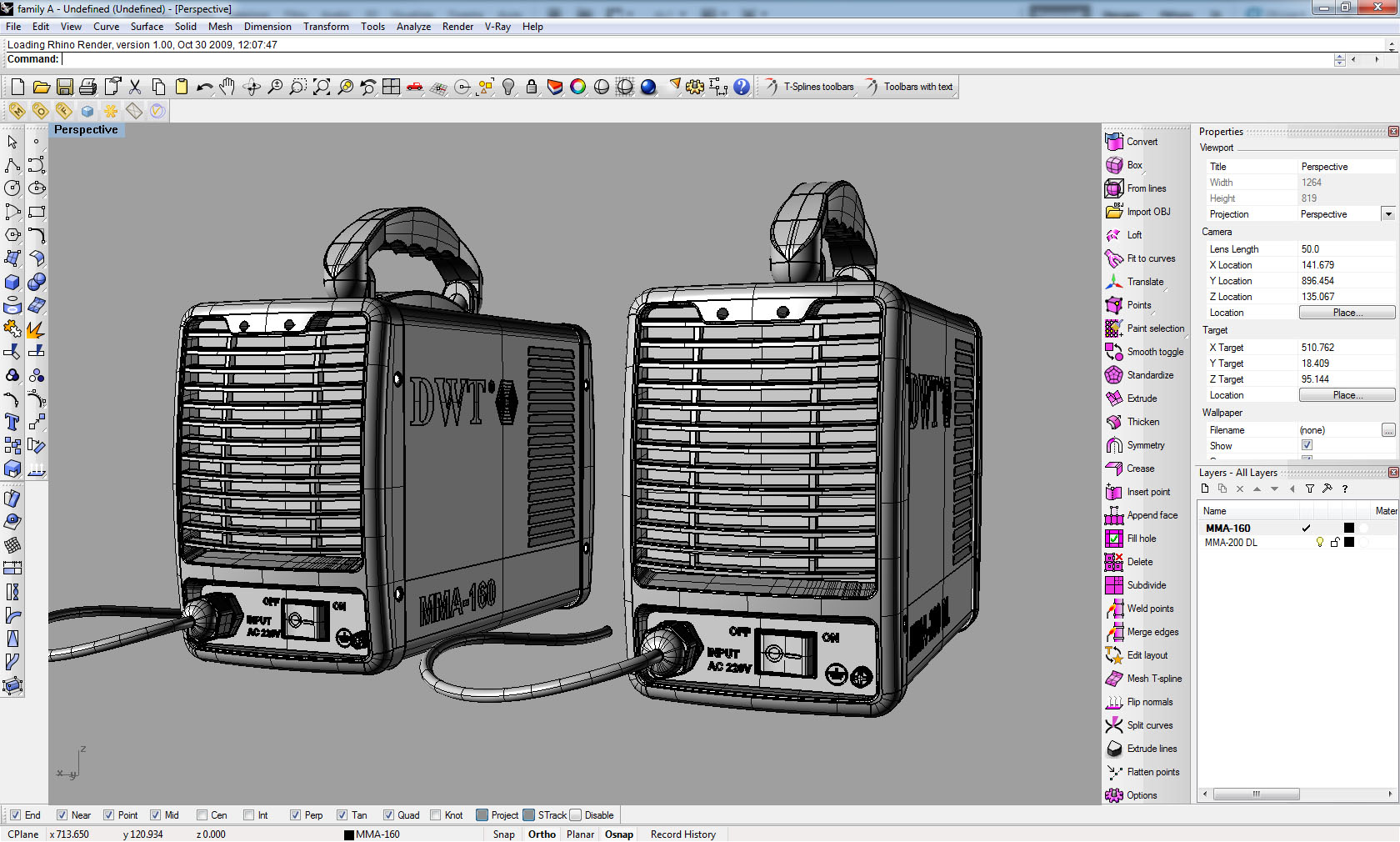The width and height of the screenshot is (1400, 842).
Task: Uncheck the Wallpaper Show checkbox
Action: pos(1307,446)
